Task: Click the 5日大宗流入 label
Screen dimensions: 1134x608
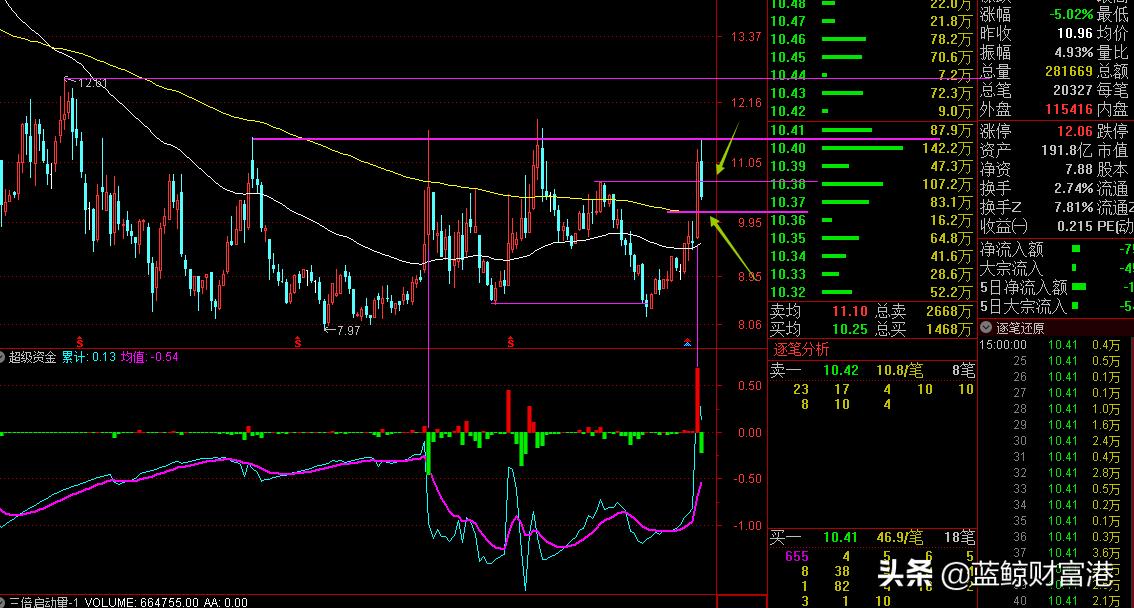Action: (1023, 307)
